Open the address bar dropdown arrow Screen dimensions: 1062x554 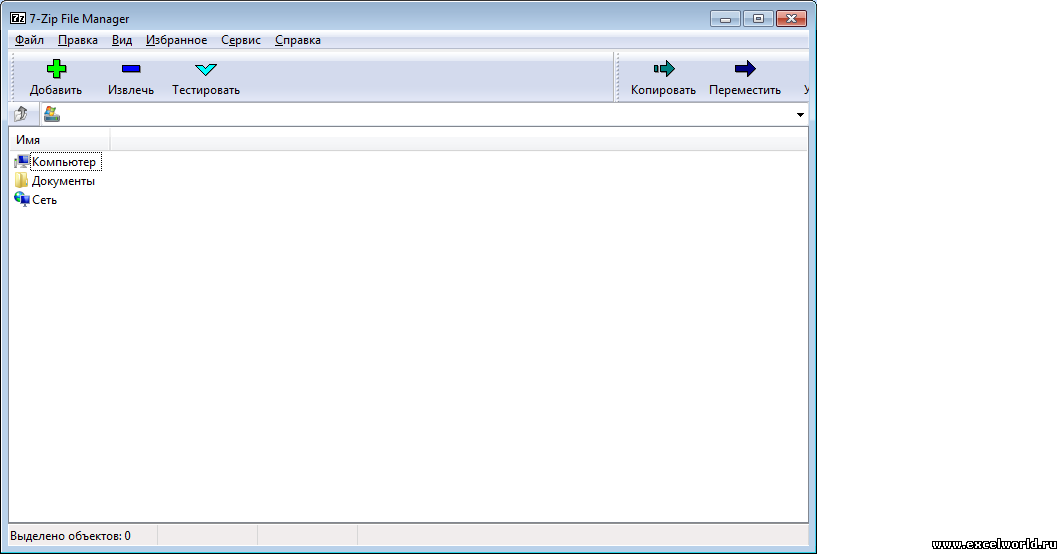click(x=800, y=115)
